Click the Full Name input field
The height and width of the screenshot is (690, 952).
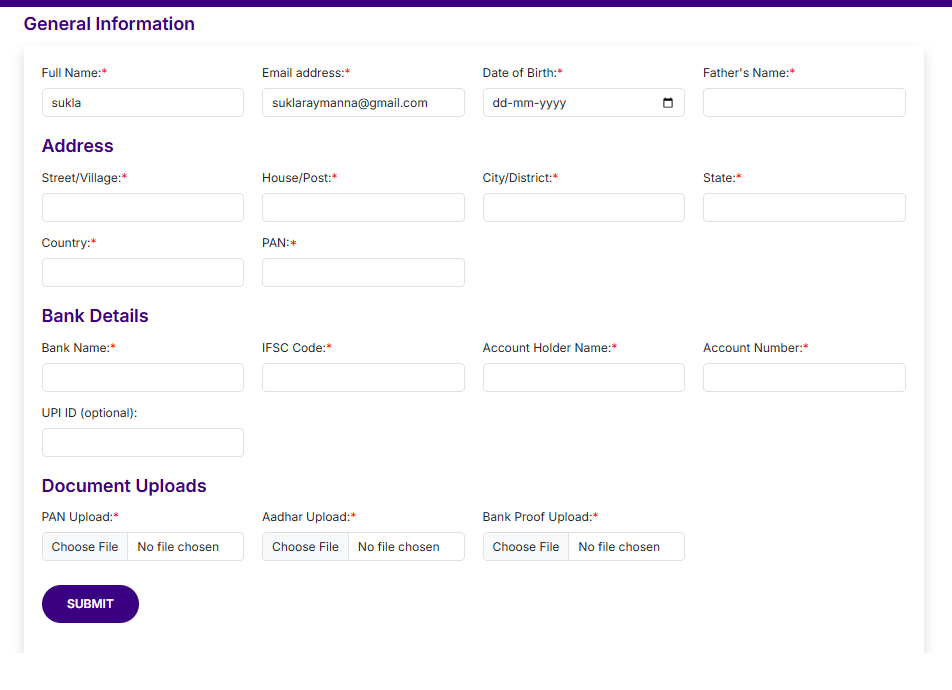143,103
